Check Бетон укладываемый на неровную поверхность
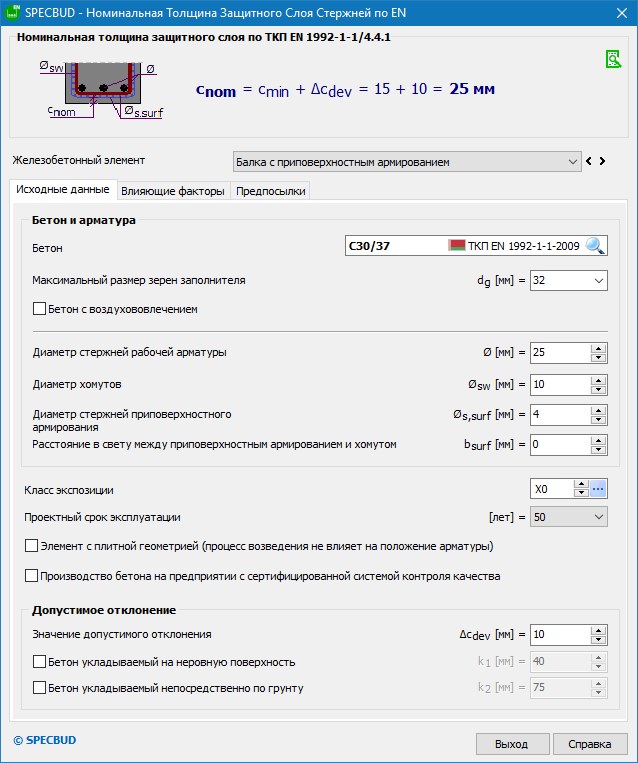 (41, 662)
